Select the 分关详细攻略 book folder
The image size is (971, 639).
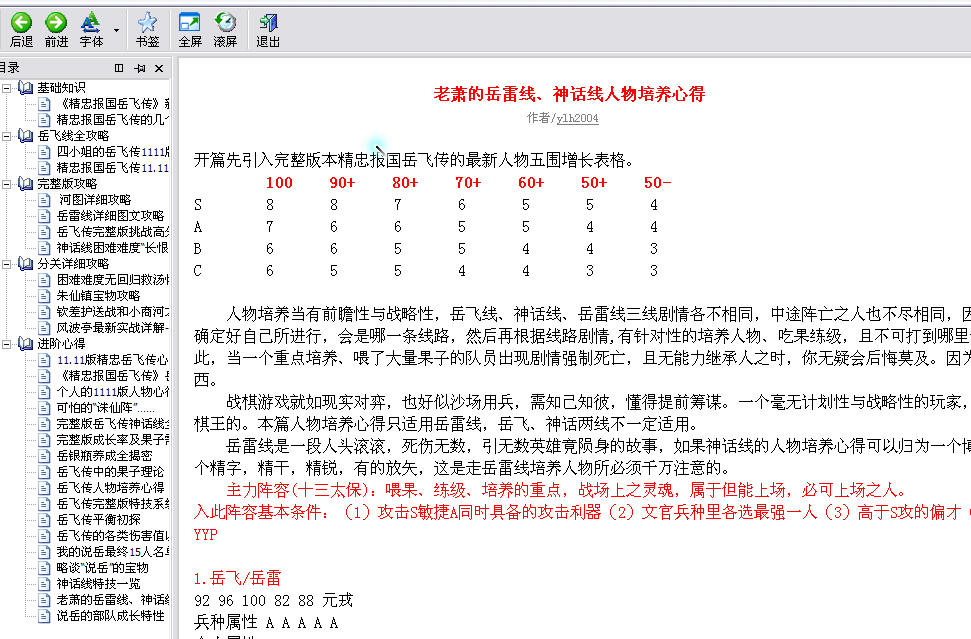tap(73, 264)
